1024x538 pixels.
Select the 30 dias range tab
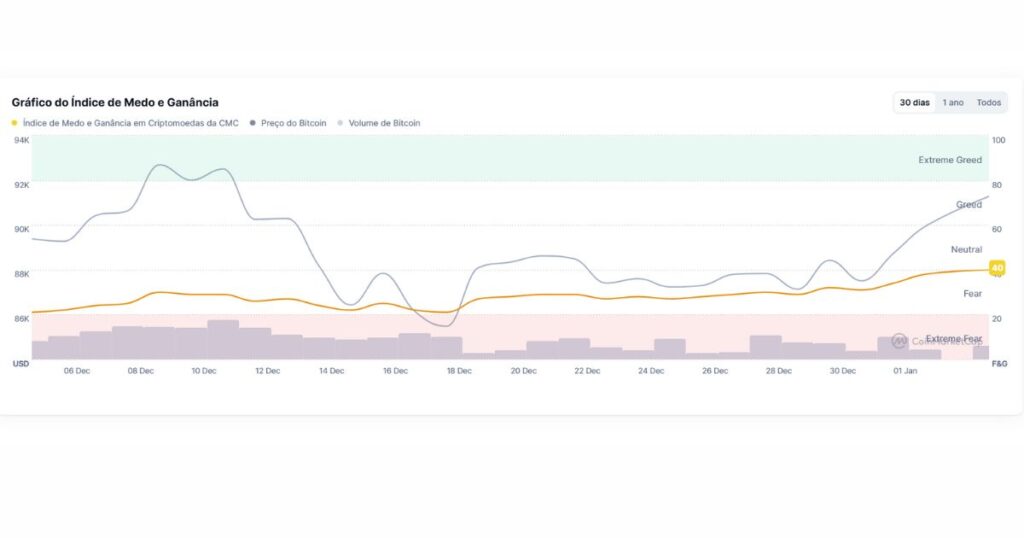click(x=915, y=102)
